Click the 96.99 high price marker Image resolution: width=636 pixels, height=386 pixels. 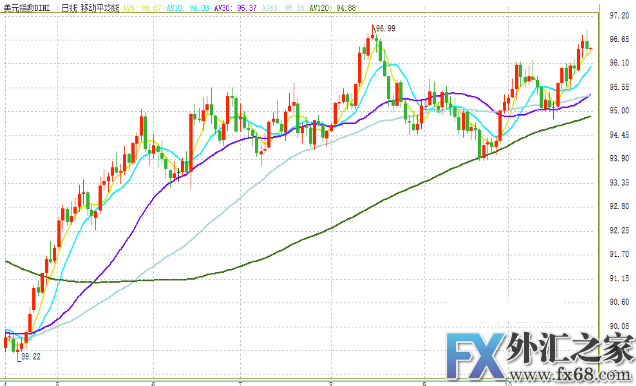click(x=385, y=28)
